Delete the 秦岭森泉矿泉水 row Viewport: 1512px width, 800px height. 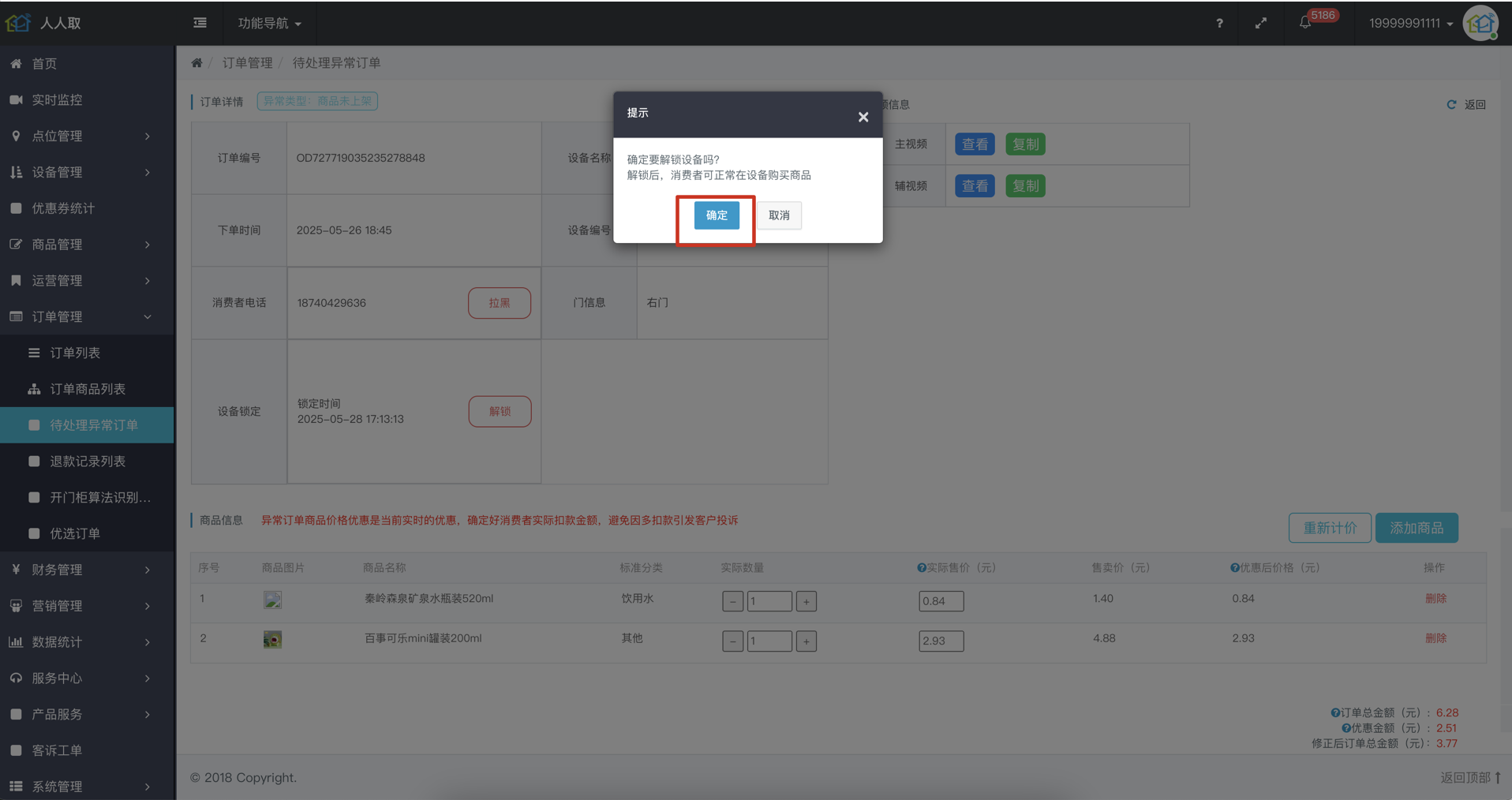pyautogui.click(x=1435, y=599)
